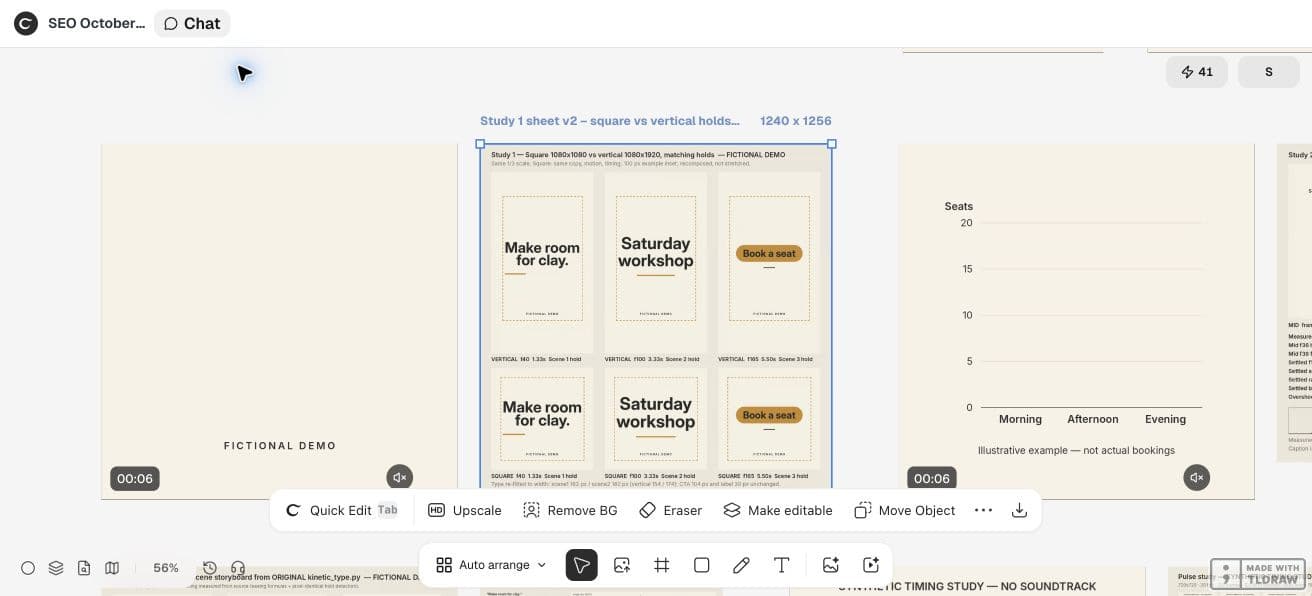Click the document page icon at bottom left
The width and height of the screenshot is (1312, 596).
click(84, 568)
